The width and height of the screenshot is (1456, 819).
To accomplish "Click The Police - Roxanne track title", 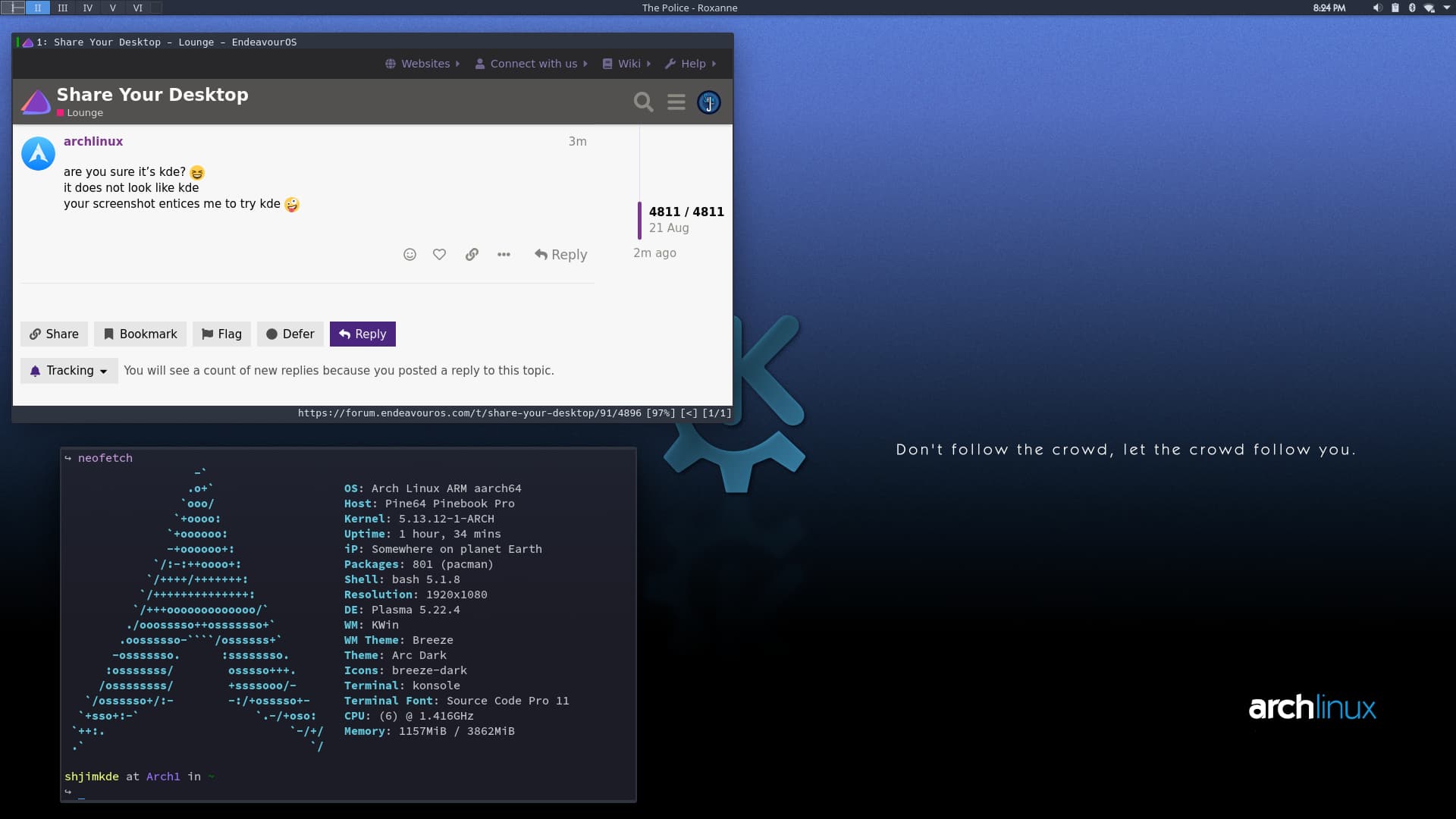I will [689, 8].
